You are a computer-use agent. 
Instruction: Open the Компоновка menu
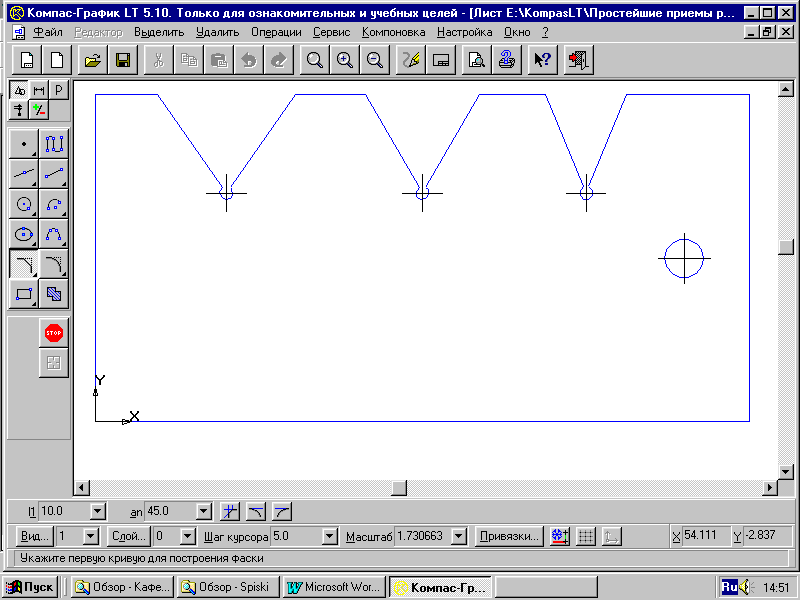pyautogui.click(x=393, y=32)
